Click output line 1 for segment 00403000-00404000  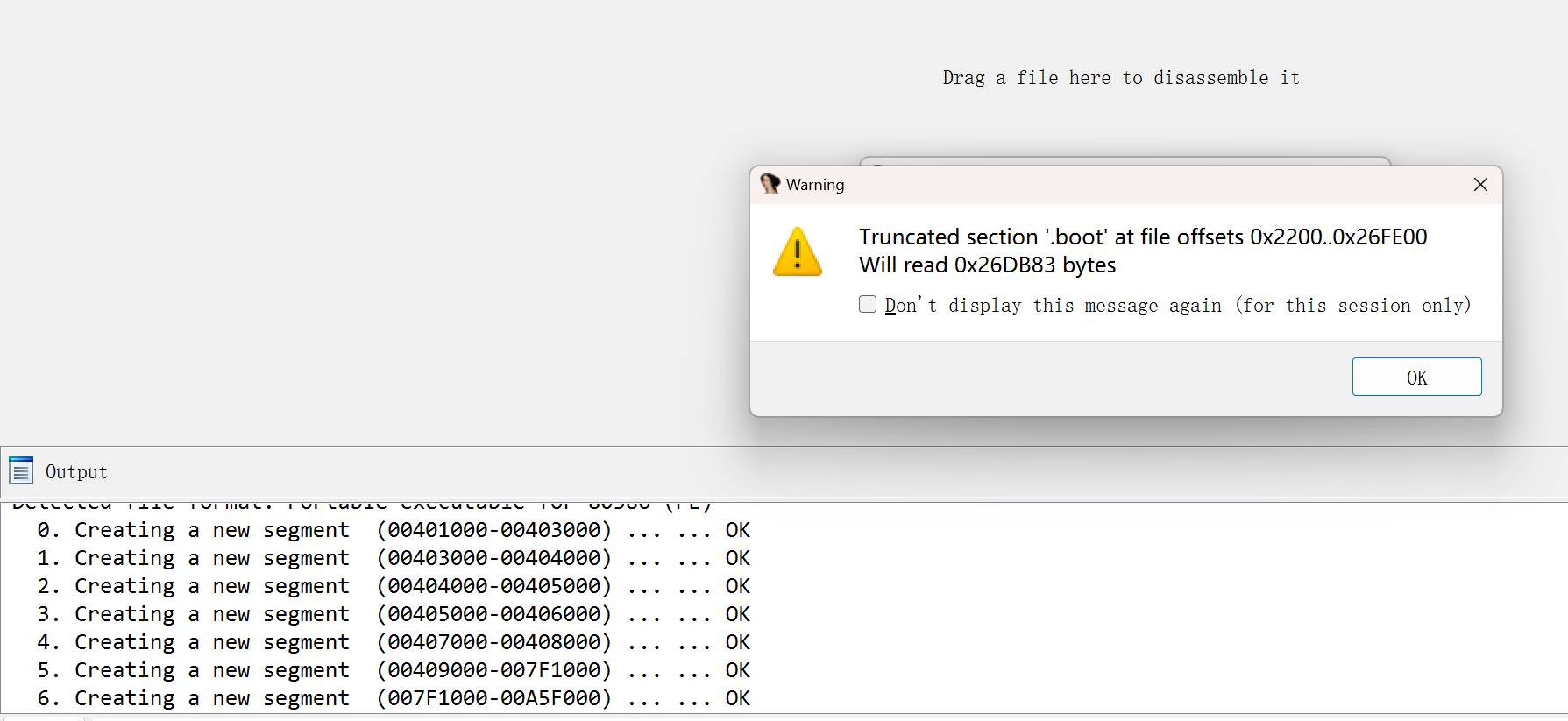click(x=393, y=558)
